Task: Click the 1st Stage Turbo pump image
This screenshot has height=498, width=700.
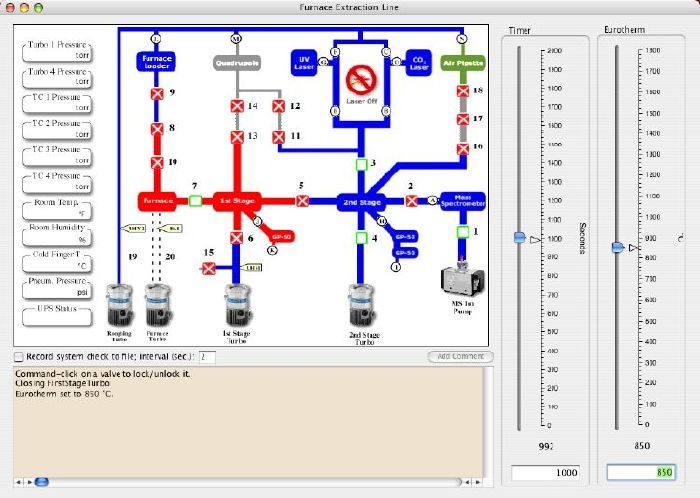Action: (x=237, y=305)
